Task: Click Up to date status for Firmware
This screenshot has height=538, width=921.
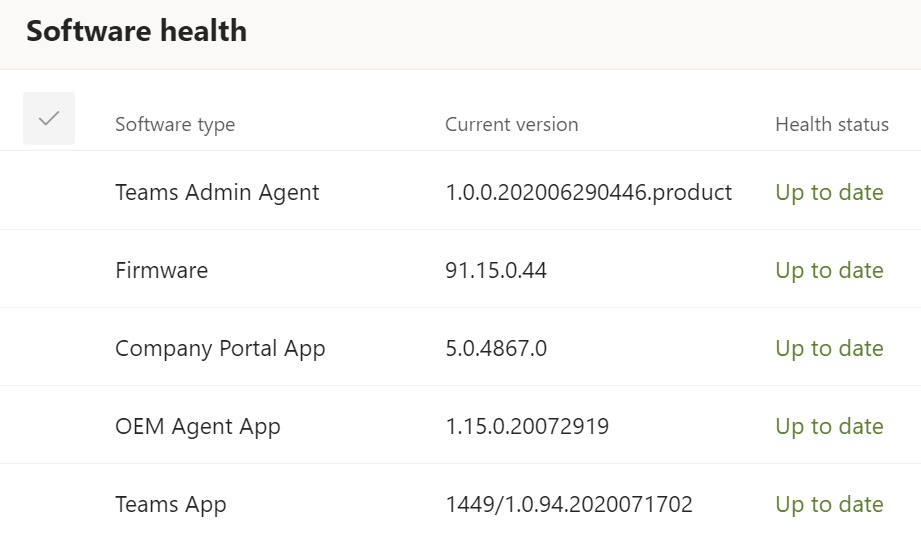Action: pyautogui.click(x=829, y=270)
